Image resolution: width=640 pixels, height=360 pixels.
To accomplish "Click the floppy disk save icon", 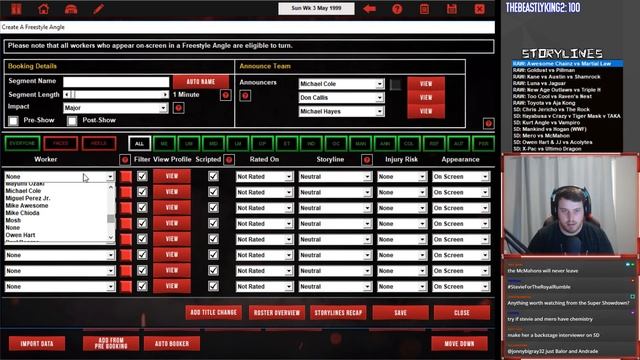I will click(452, 9).
